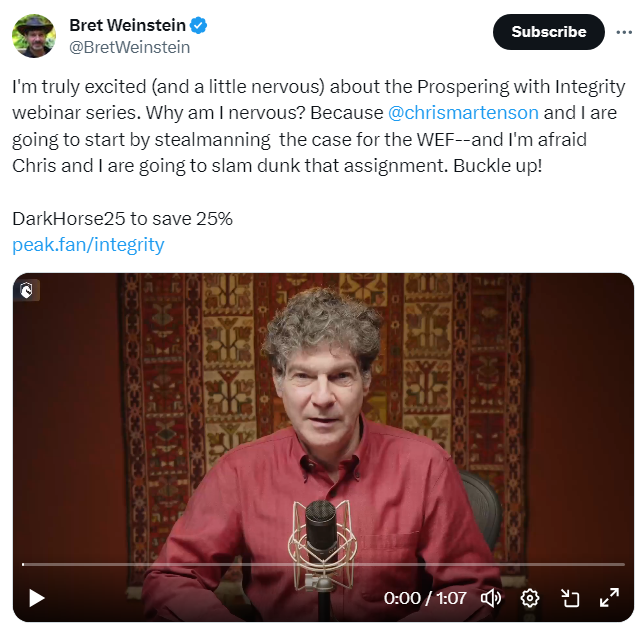This screenshot has width=638, height=631.
Task: Play the embedded video
Action: pos(37,598)
